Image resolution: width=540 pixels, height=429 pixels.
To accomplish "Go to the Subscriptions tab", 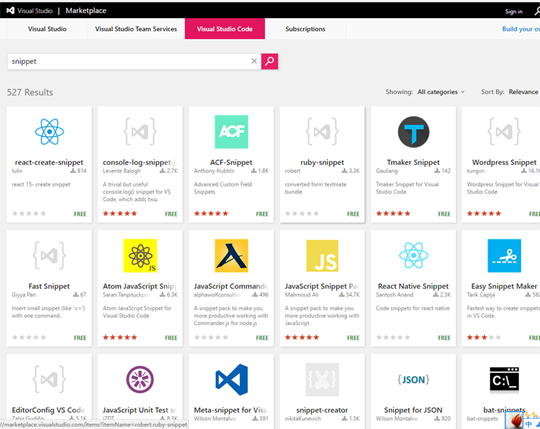I will click(x=305, y=29).
